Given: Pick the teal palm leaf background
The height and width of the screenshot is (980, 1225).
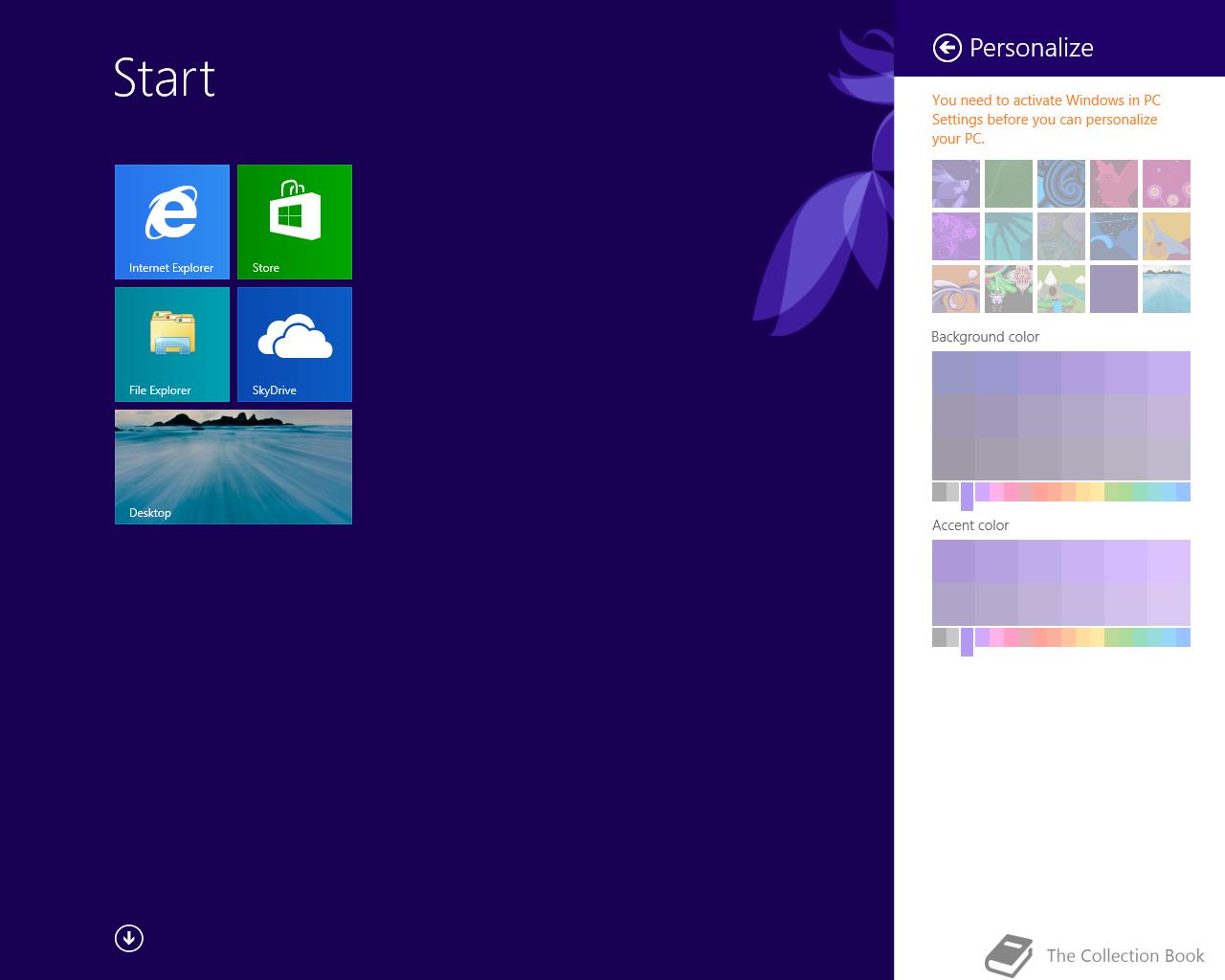Looking at the screenshot, I should (1009, 236).
